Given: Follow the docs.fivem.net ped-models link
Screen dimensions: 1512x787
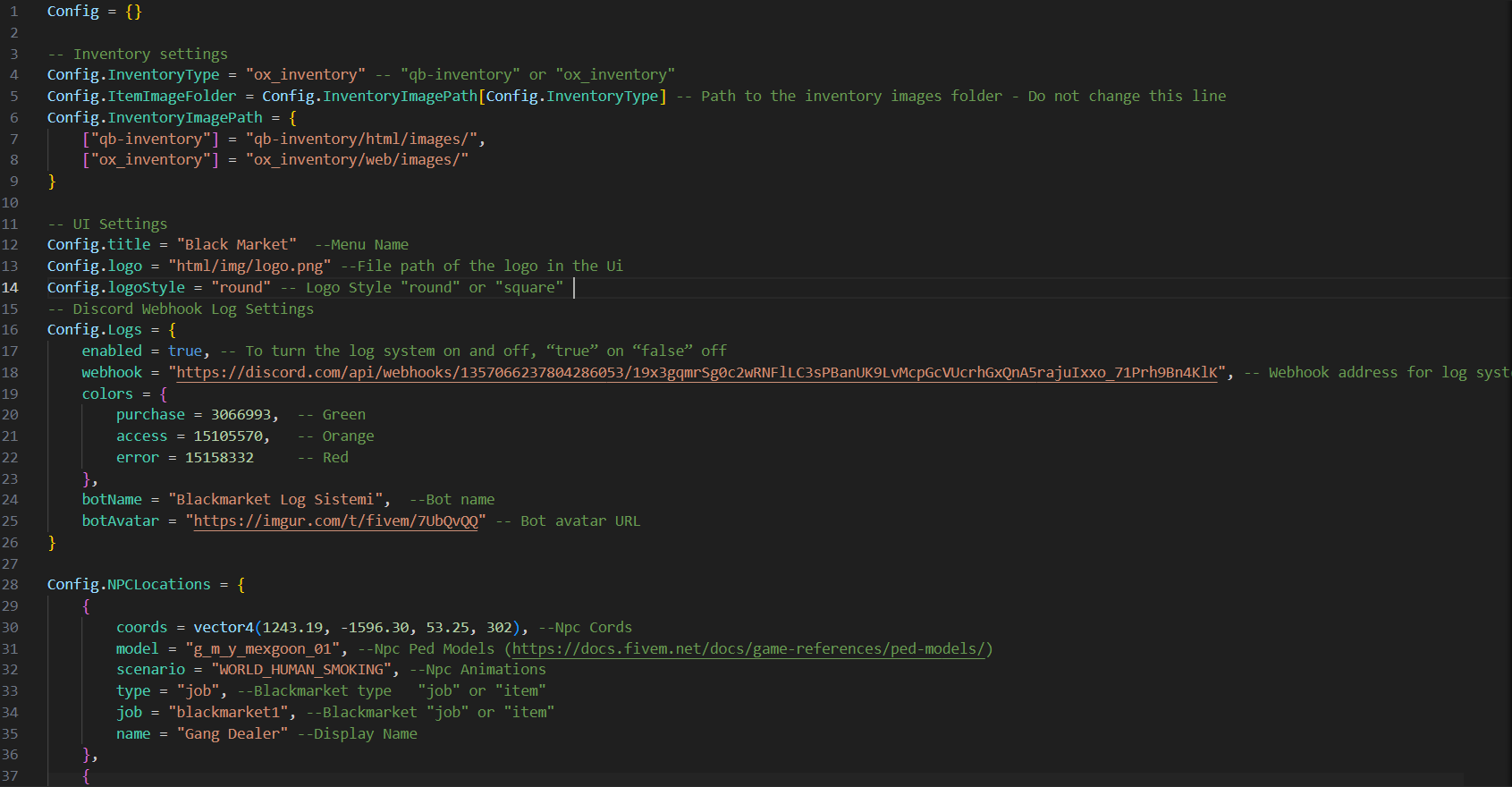Looking at the screenshot, I should [x=748, y=648].
